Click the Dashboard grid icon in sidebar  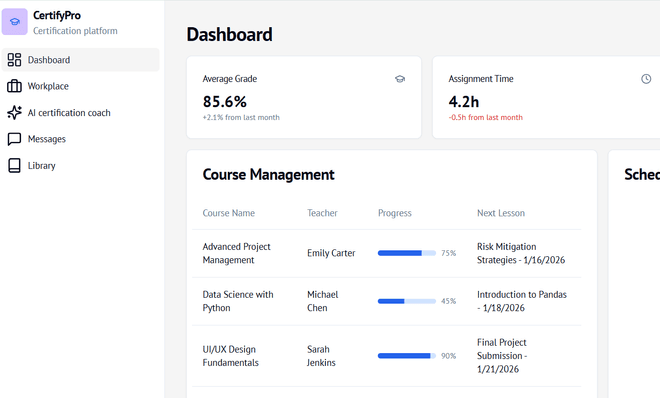pyautogui.click(x=14, y=60)
